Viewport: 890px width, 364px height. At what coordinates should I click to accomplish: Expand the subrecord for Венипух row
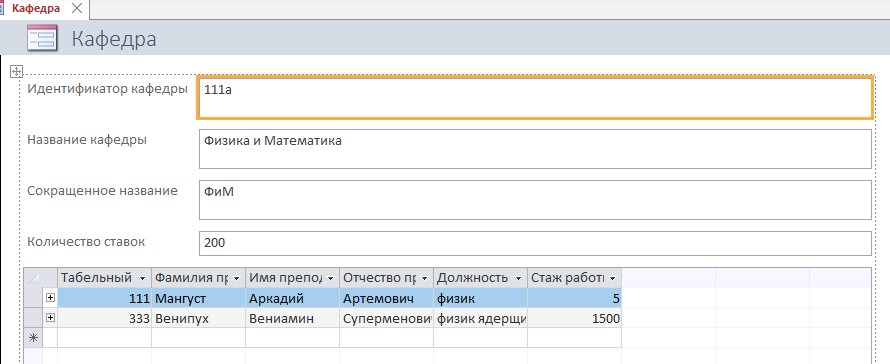tap(51, 318)
